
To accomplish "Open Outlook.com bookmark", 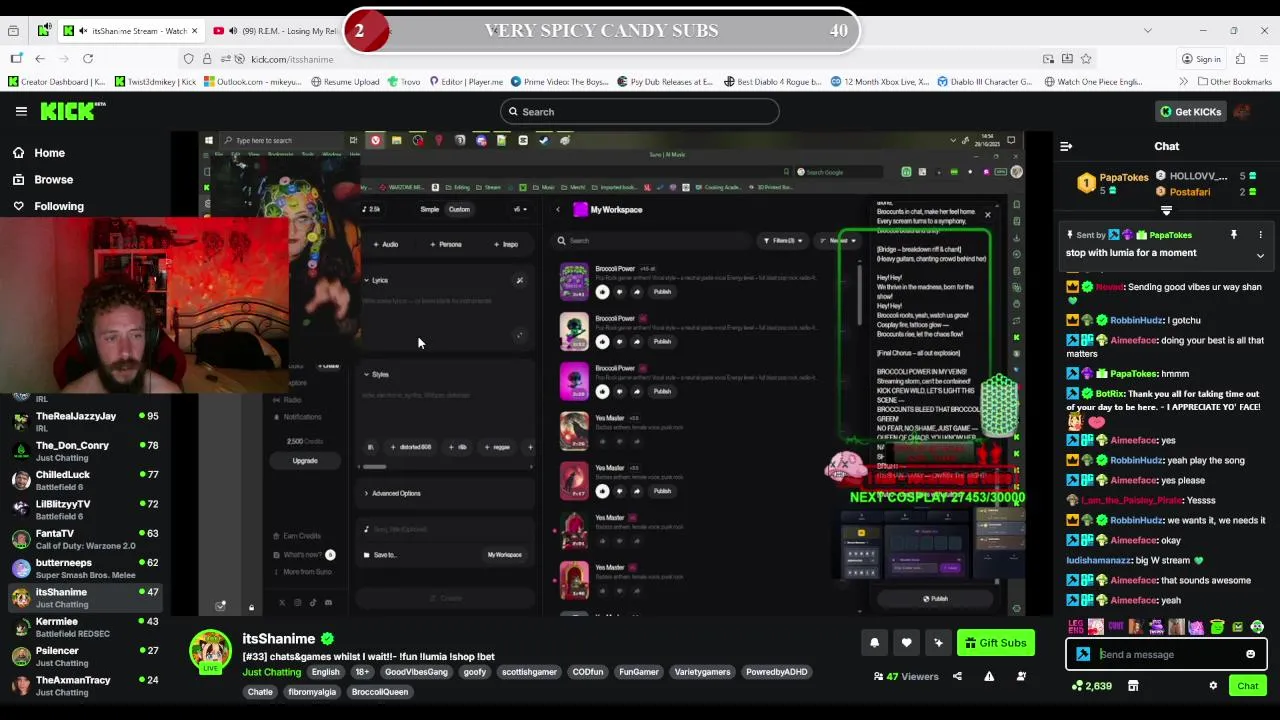I will [x=252, y=82].
